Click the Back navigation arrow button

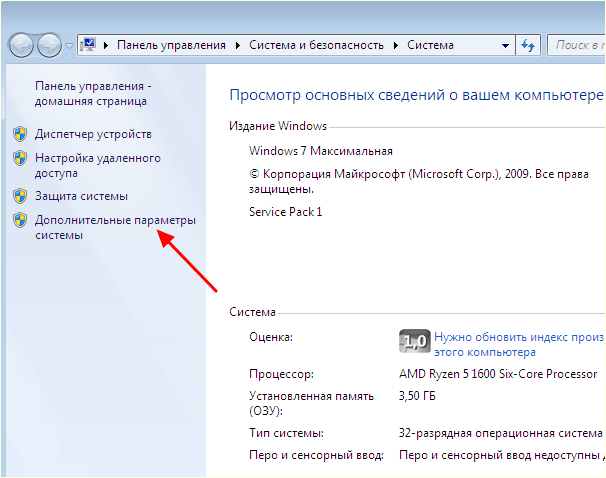point(21,45)
